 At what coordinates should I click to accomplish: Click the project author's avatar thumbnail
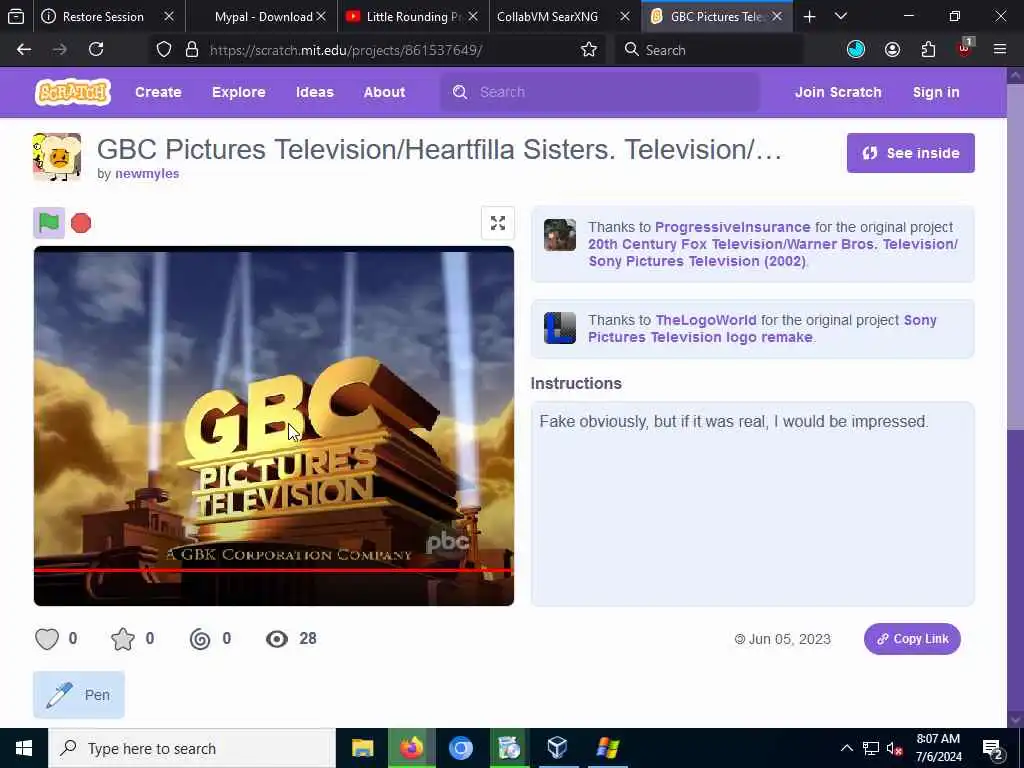(x=57, y=157)
